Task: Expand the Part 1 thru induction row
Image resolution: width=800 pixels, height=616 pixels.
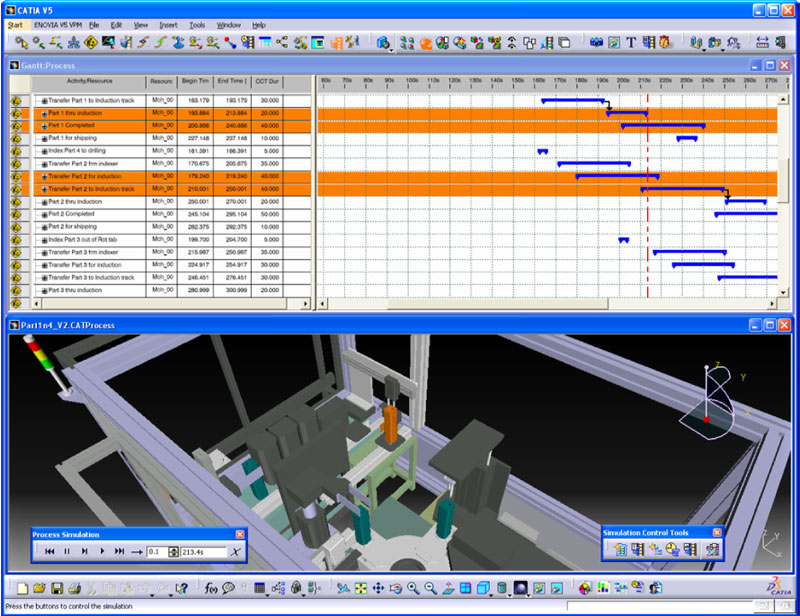Action: click(x=44, y=114)
